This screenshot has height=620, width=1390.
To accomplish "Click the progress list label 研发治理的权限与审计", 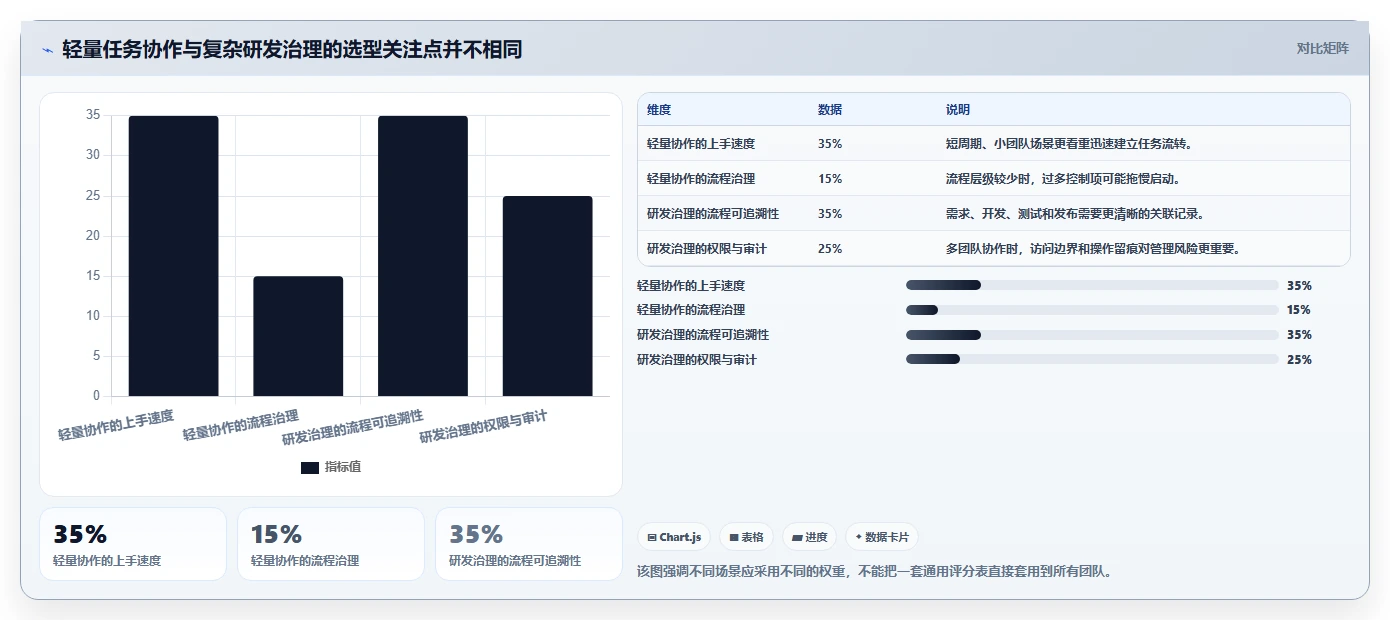I will [697, 359].
